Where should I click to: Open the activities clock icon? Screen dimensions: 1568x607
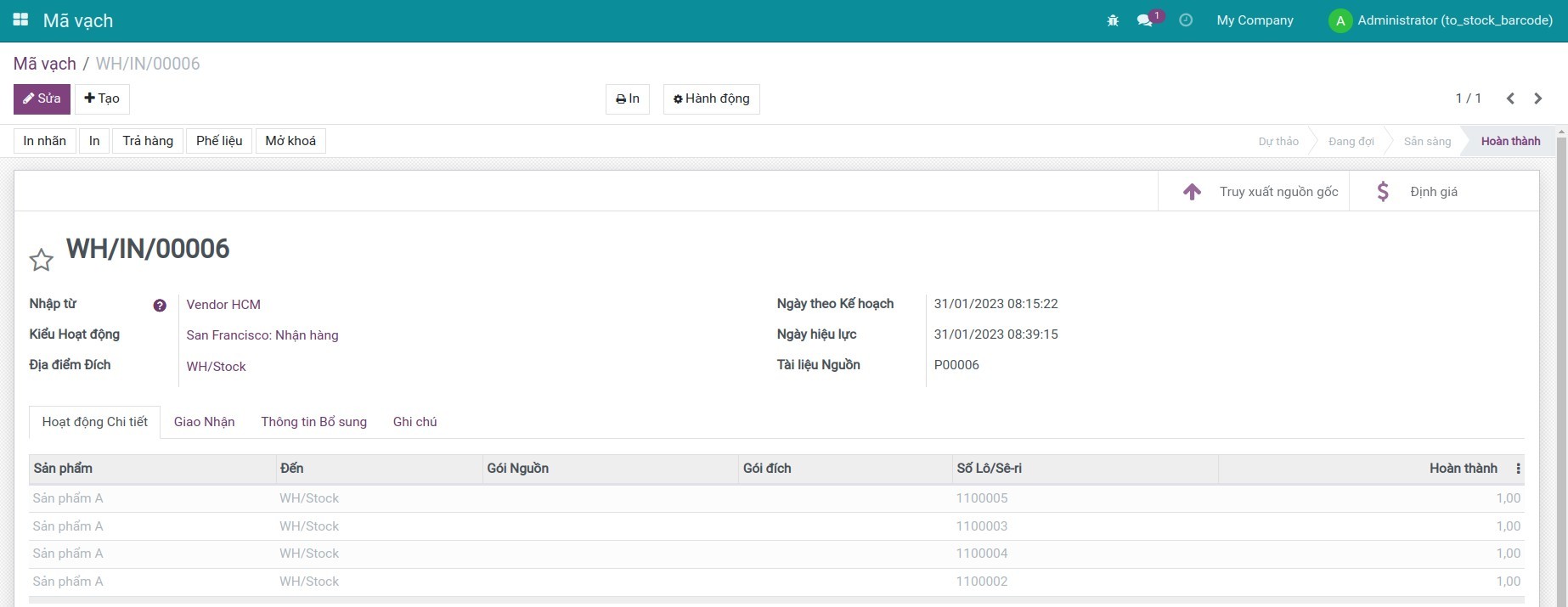point(1186,20)
